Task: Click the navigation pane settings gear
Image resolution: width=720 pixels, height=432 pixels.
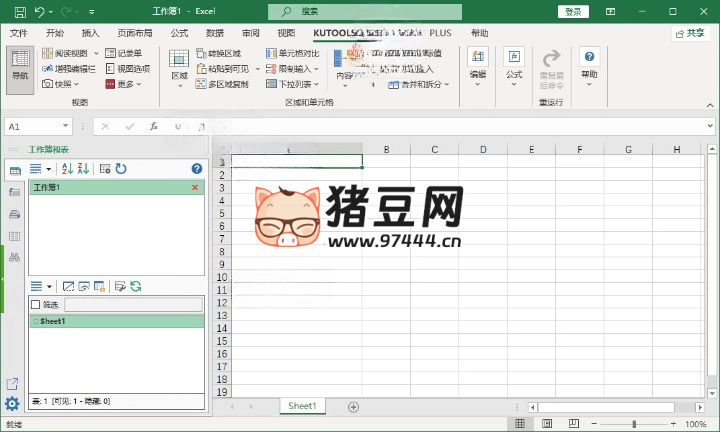Action: [x=12, y=404]
